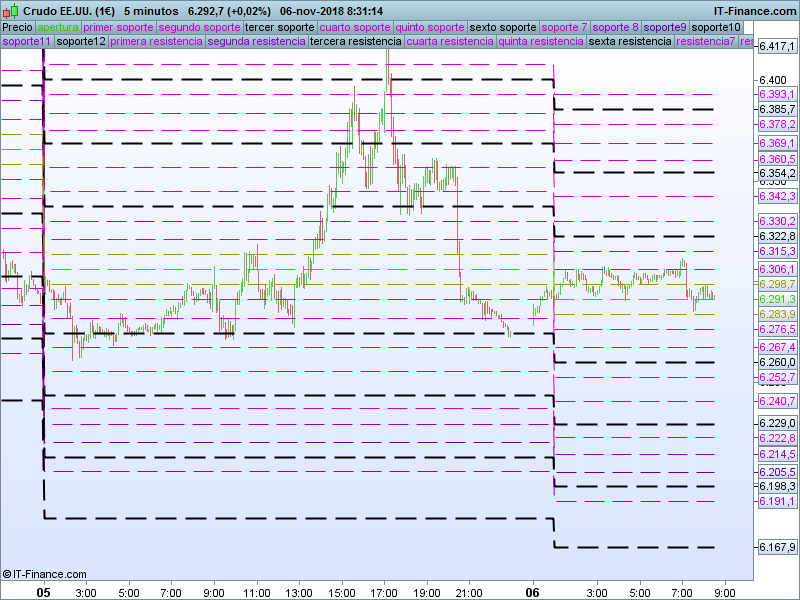Click the 'soporte12' indicator label
This screenshot has height=600, width=800.
(x=81, y=42)
